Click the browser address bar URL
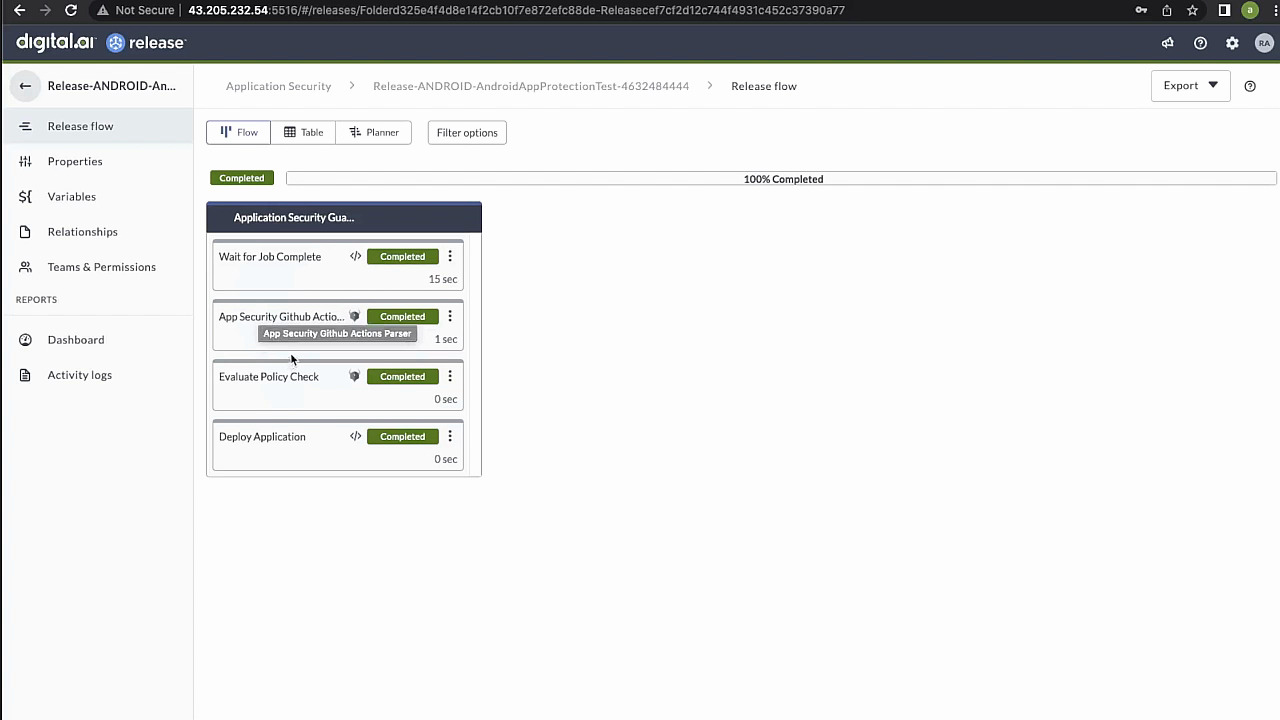Viewport: 1280px width, 720px height. 516,10
